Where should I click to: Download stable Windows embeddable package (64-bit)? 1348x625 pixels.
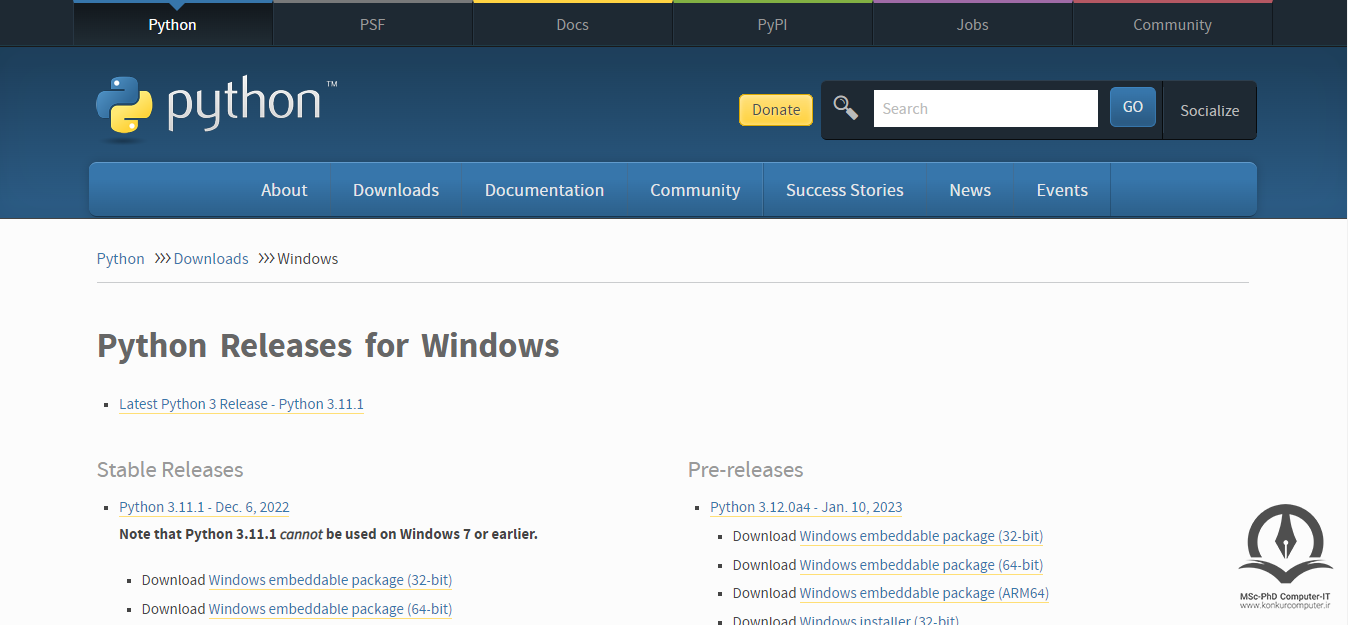pos(330,609)
